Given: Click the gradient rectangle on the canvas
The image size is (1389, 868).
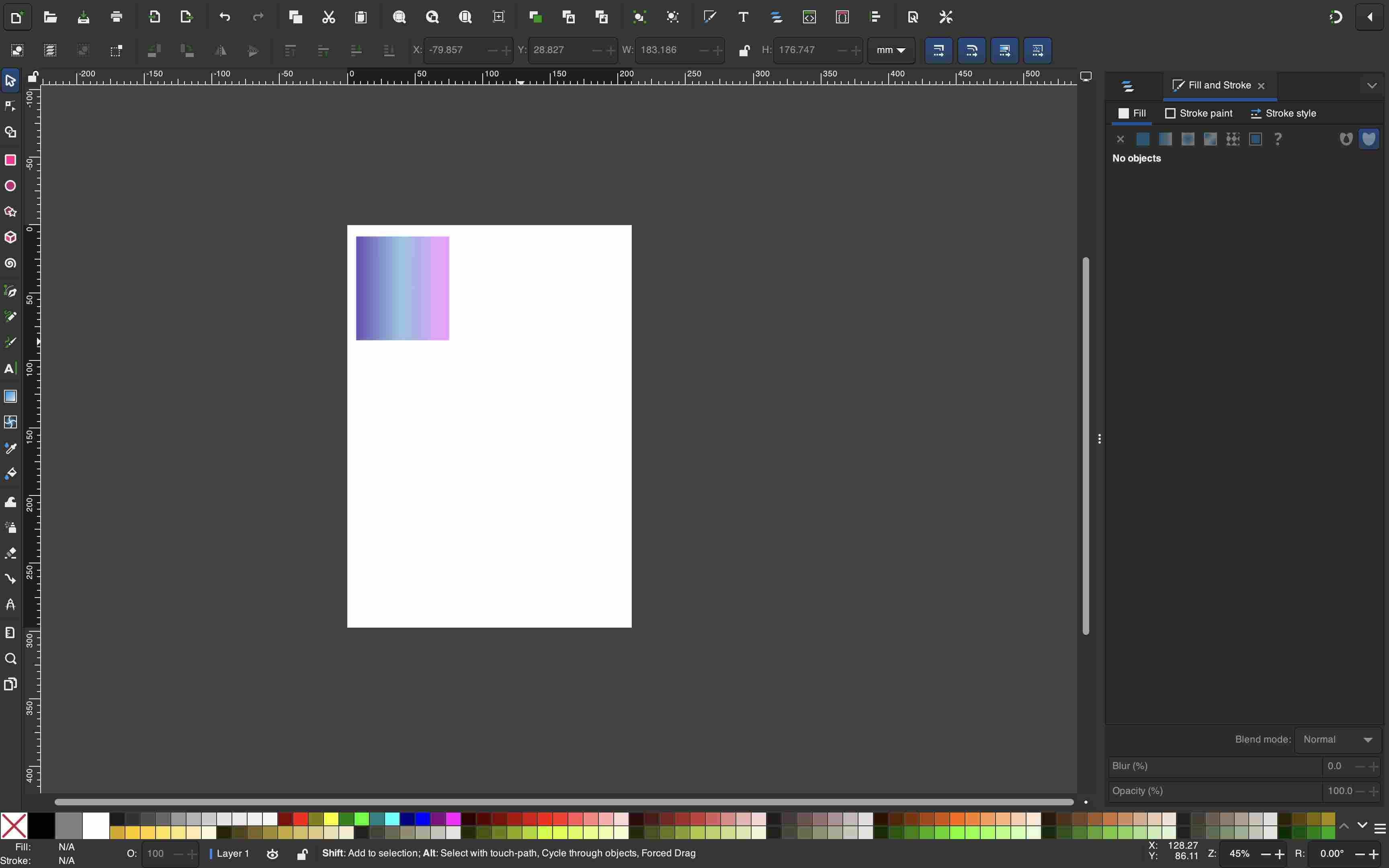Looking at the screenshot, I should click(402, 288).
